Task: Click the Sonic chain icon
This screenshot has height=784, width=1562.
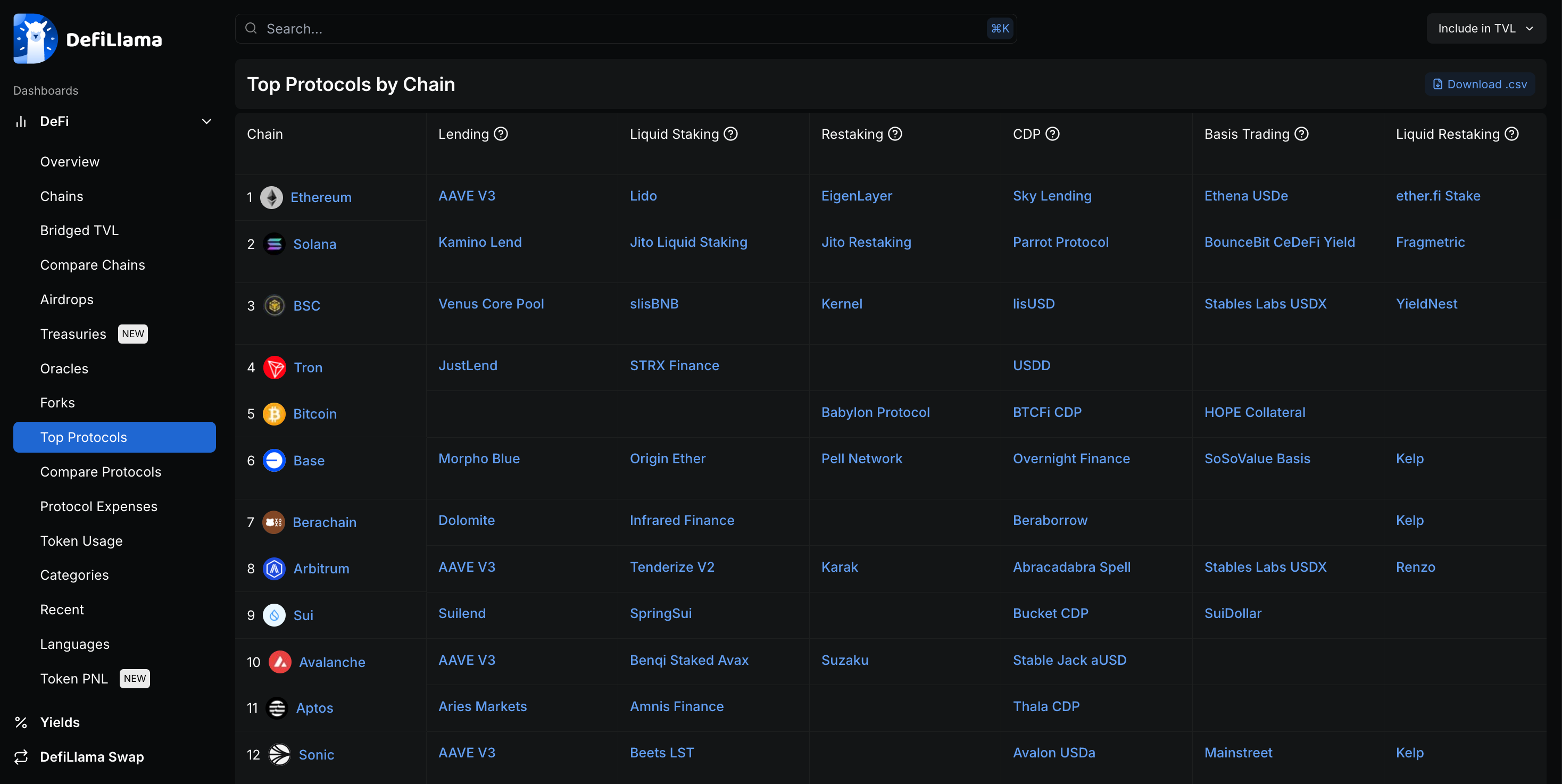Action: tap(279, 754)
